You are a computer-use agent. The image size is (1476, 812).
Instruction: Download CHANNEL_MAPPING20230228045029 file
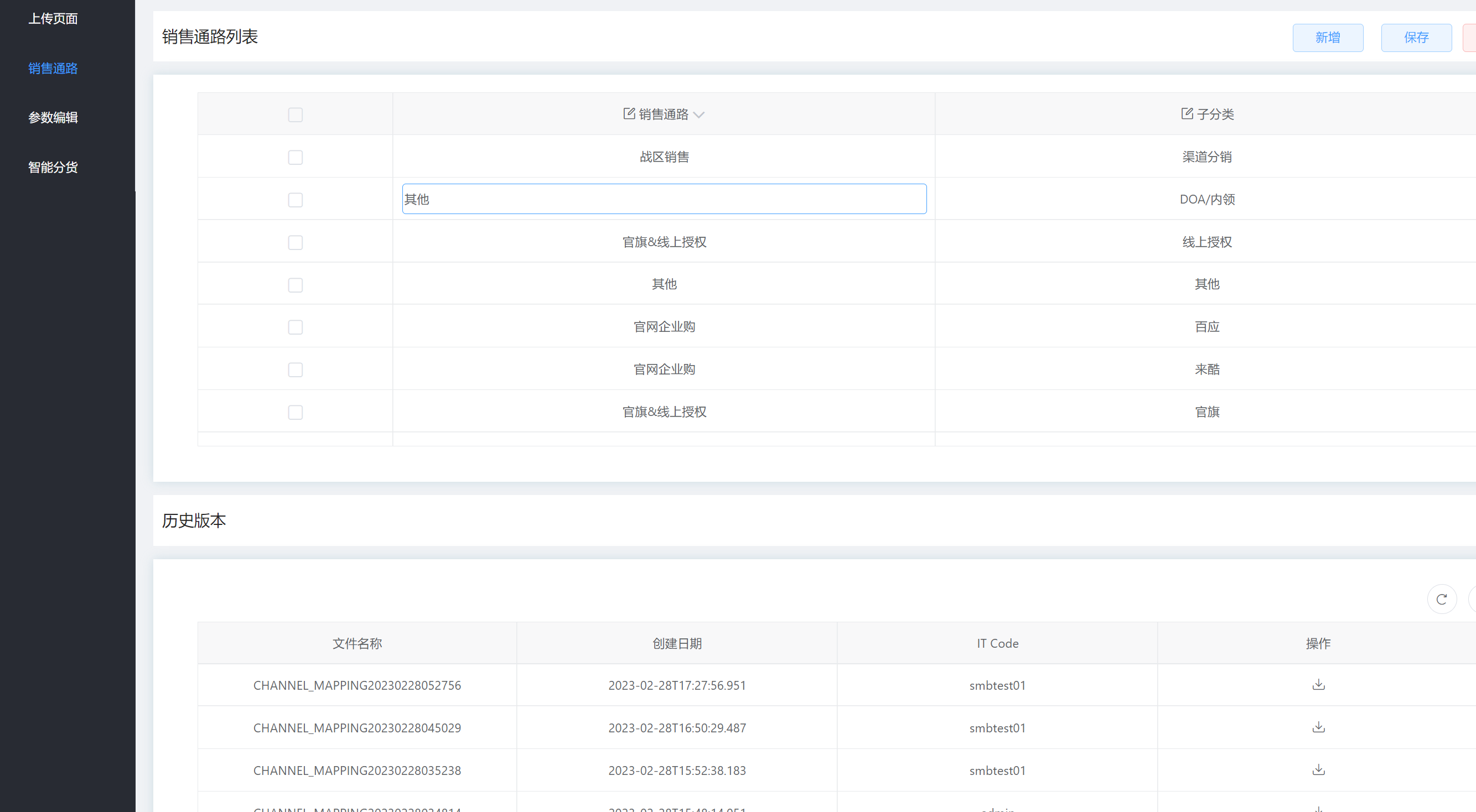pos(1318,727)
